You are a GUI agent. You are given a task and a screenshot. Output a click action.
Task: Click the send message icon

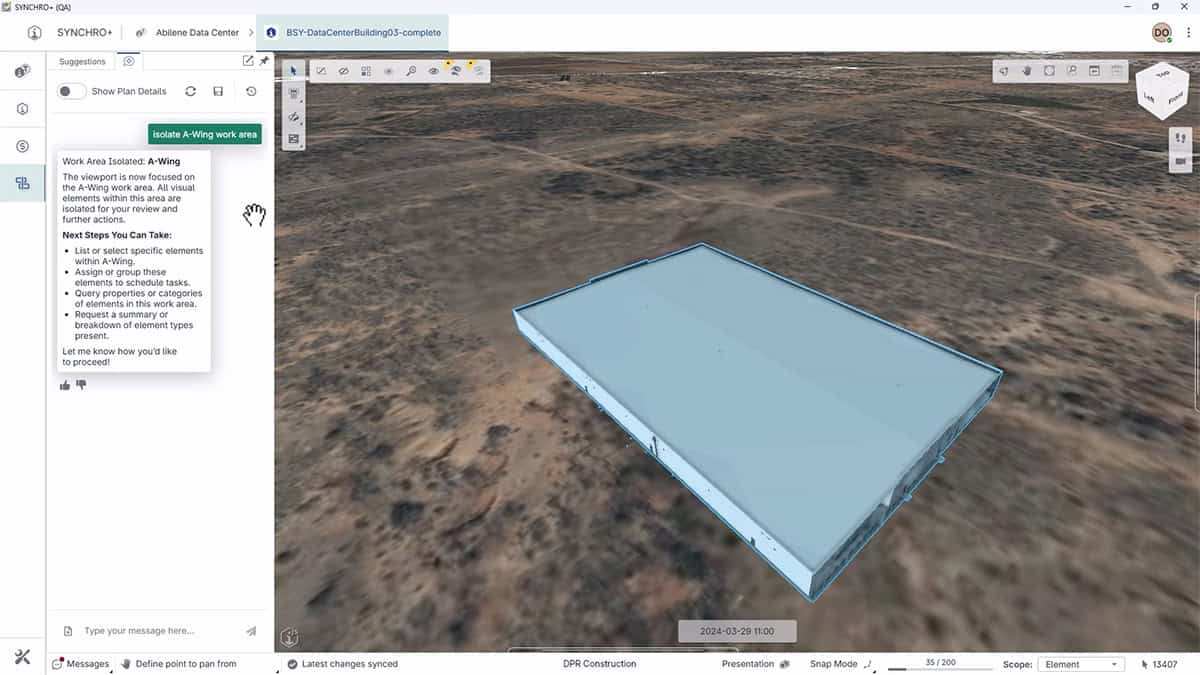click(251, 631)
